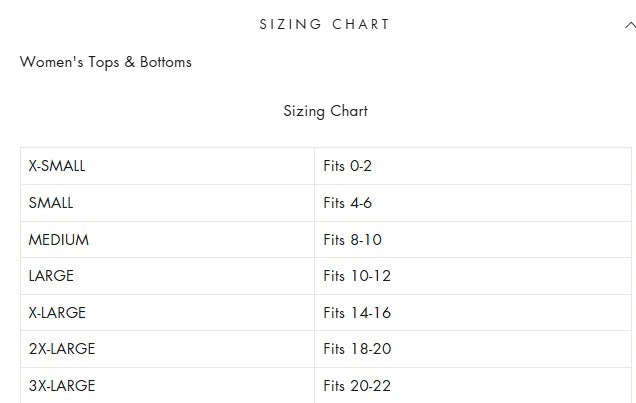
Task: Collapse the Sizing Chart section chevron
Action: click(x=630, y=25)
